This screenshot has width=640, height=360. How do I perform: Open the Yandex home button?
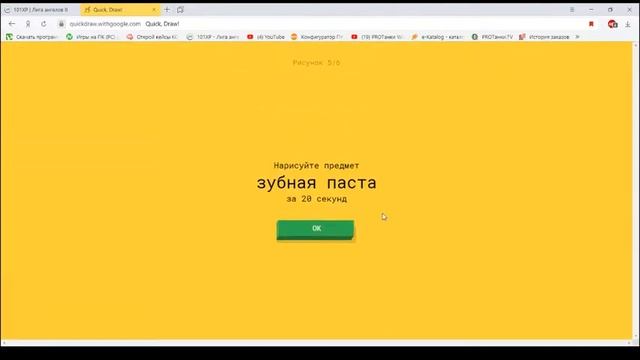coord(28,24)
